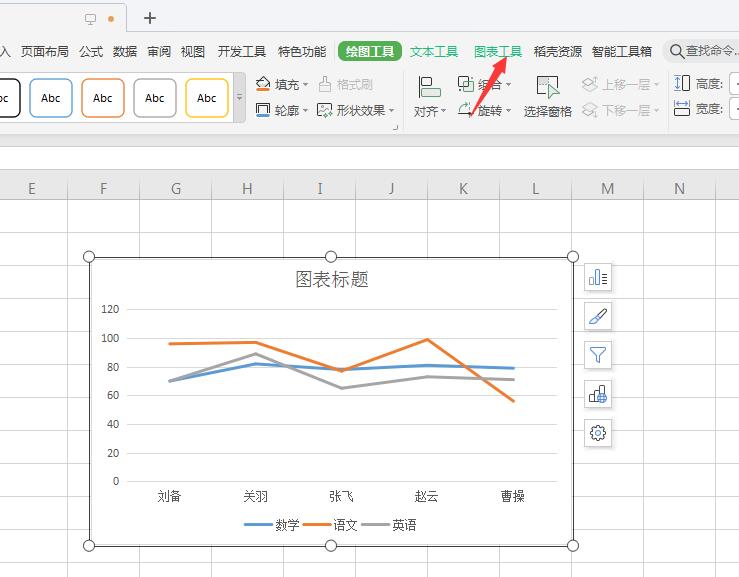Open the shape format dialog launcher
This screenshot has width=739, height=577.
(x=395, y=127)
